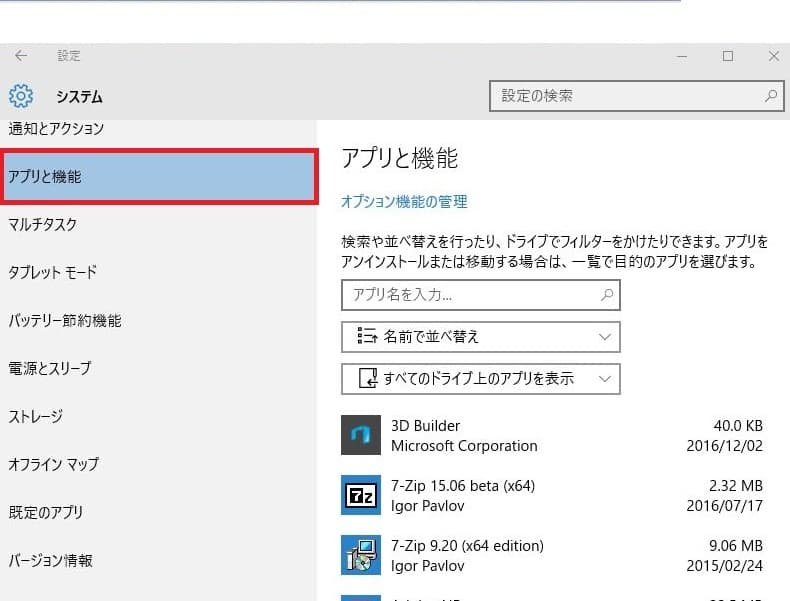Select 7-Zip 15.06 beta (x64) name text

(463, 486)
